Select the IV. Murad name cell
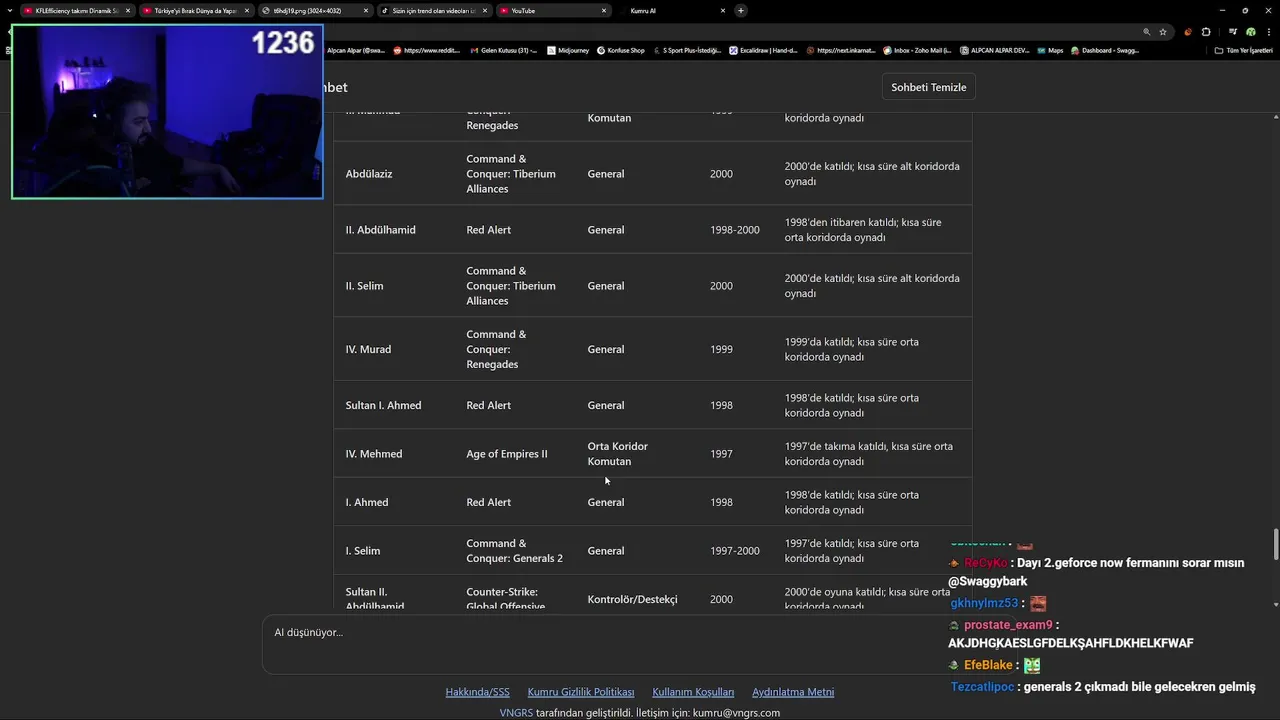 tap(368, 349)
